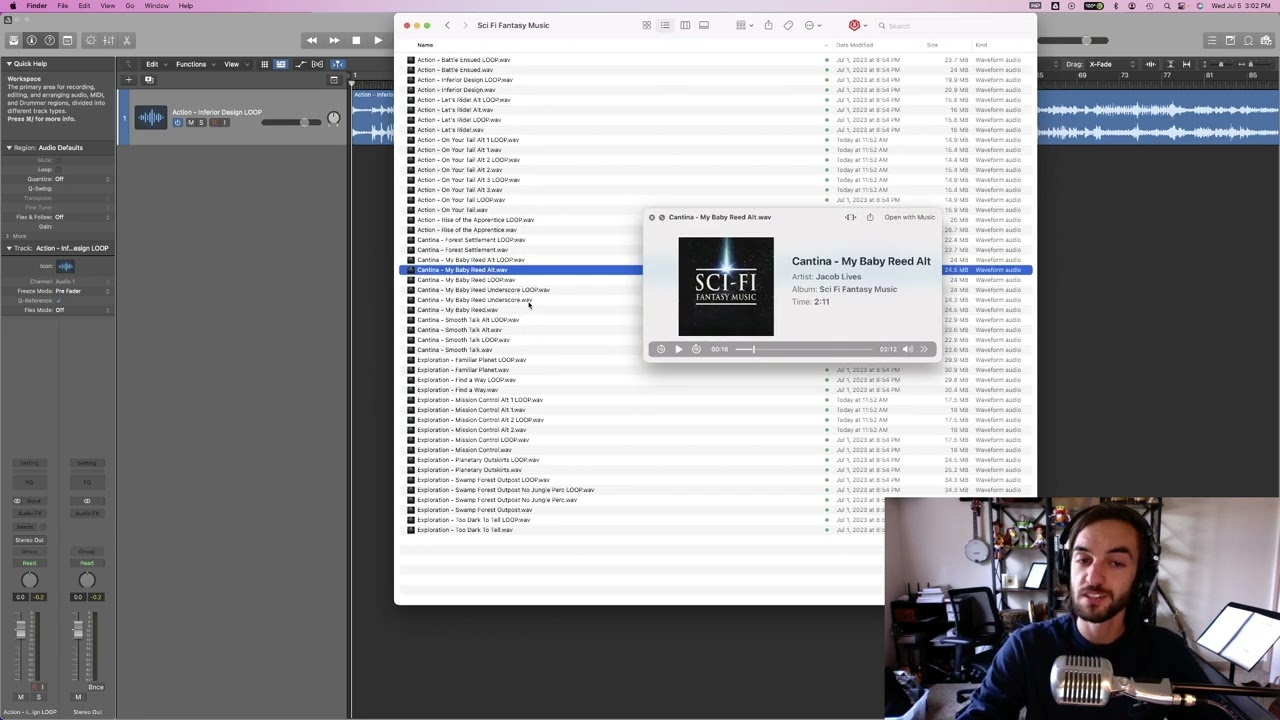The width and height of the screenshot is (1280, 720).
Task: Mute the Action - Inferior Design LOOP track
Action: [190, 122]
